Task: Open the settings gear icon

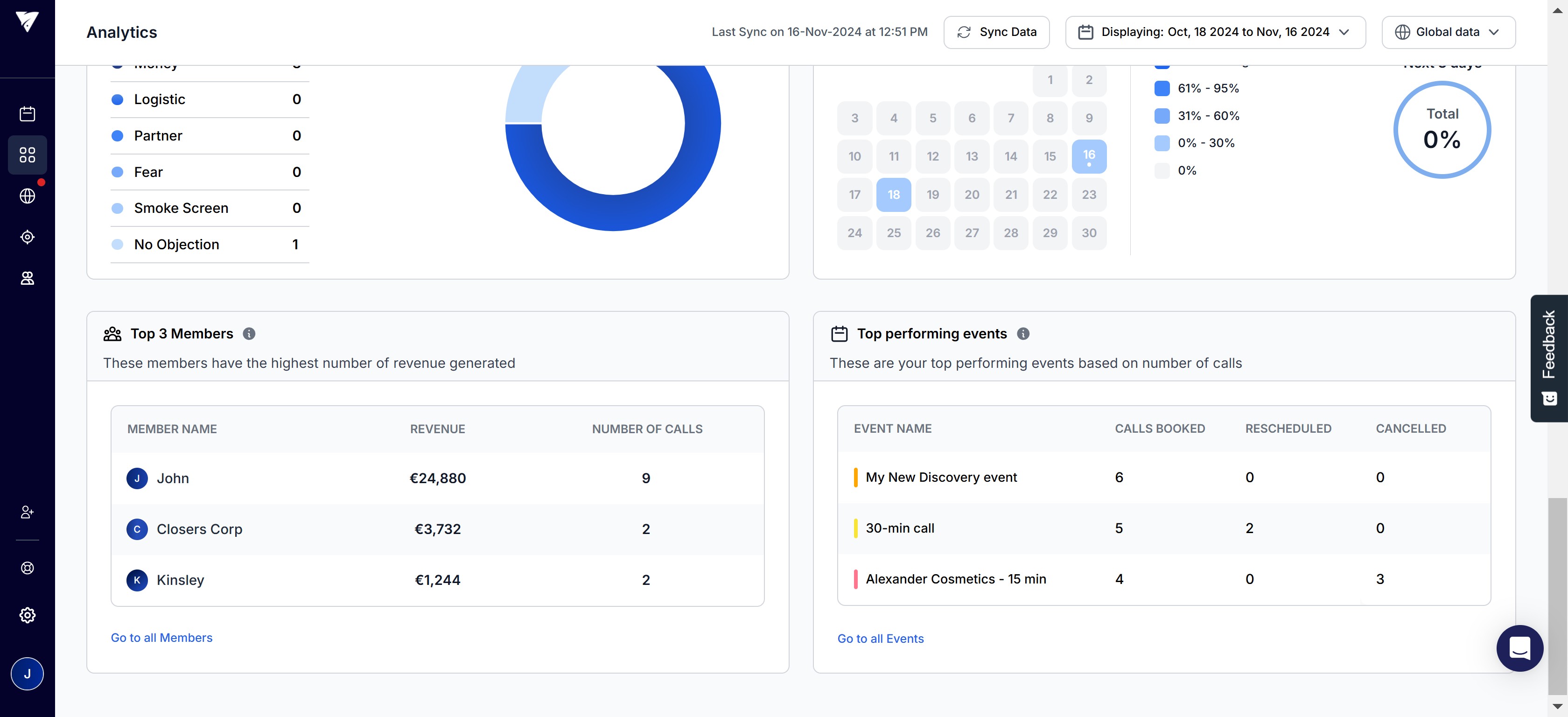Action: pos(27,615)
